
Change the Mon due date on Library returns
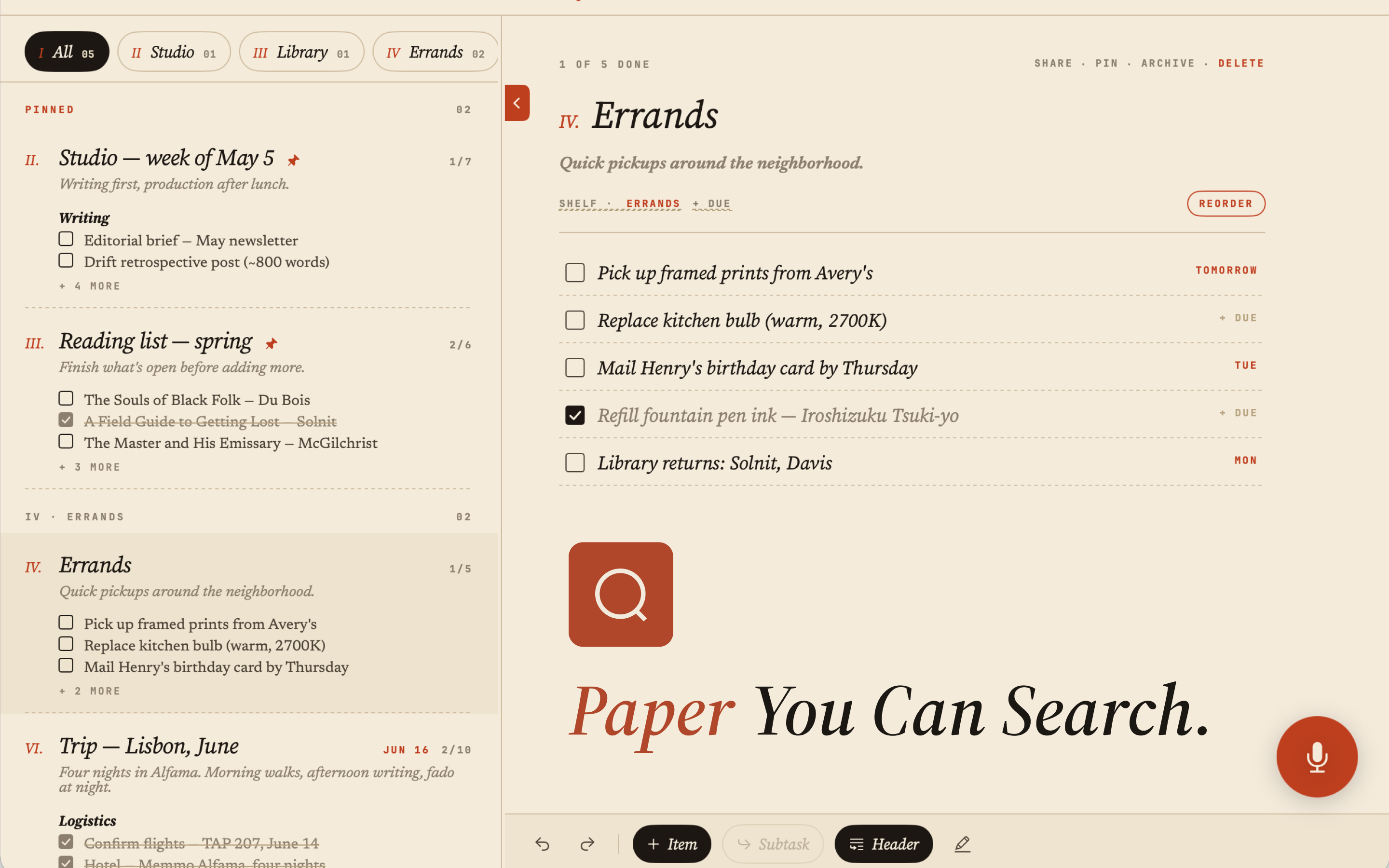1245,461
